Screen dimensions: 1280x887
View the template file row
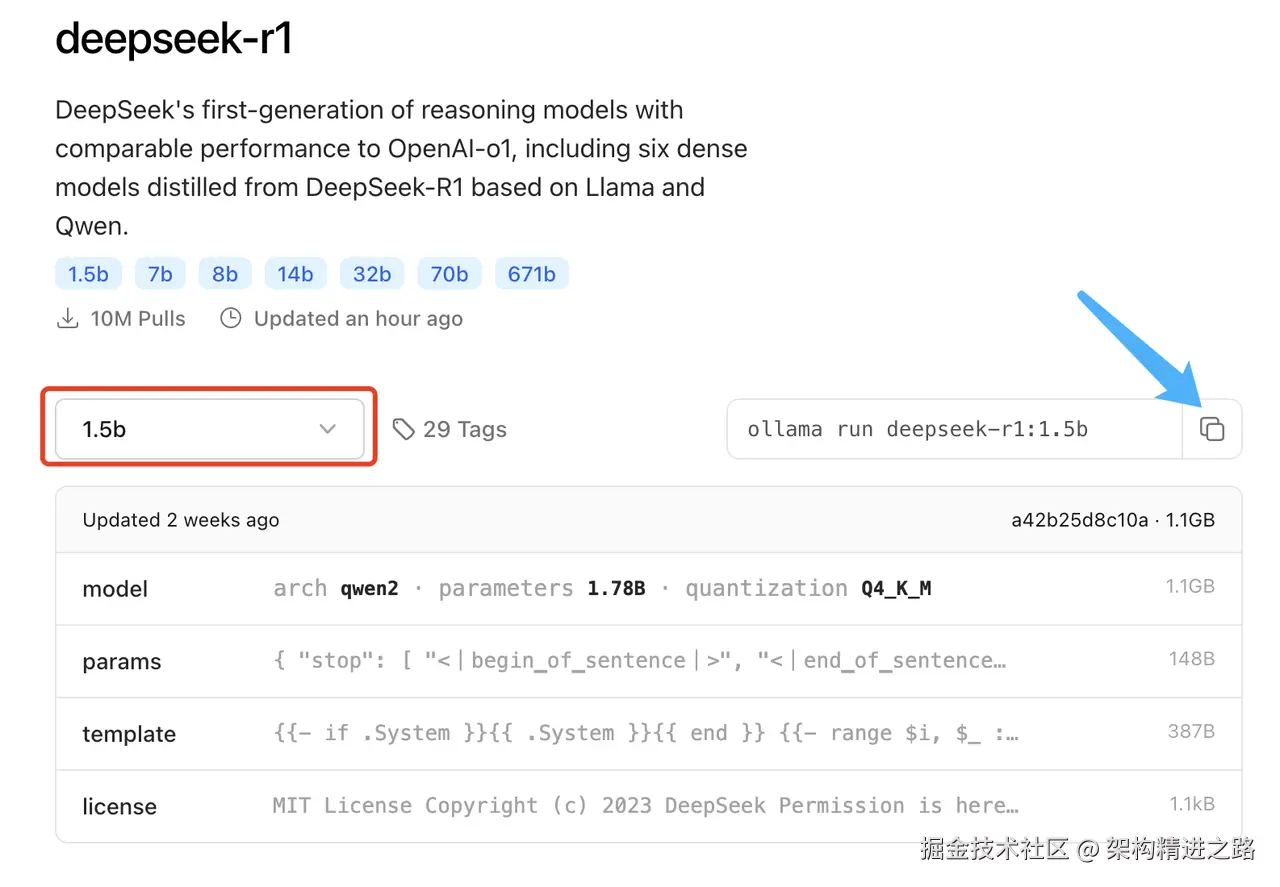click(x=649, y=733)
